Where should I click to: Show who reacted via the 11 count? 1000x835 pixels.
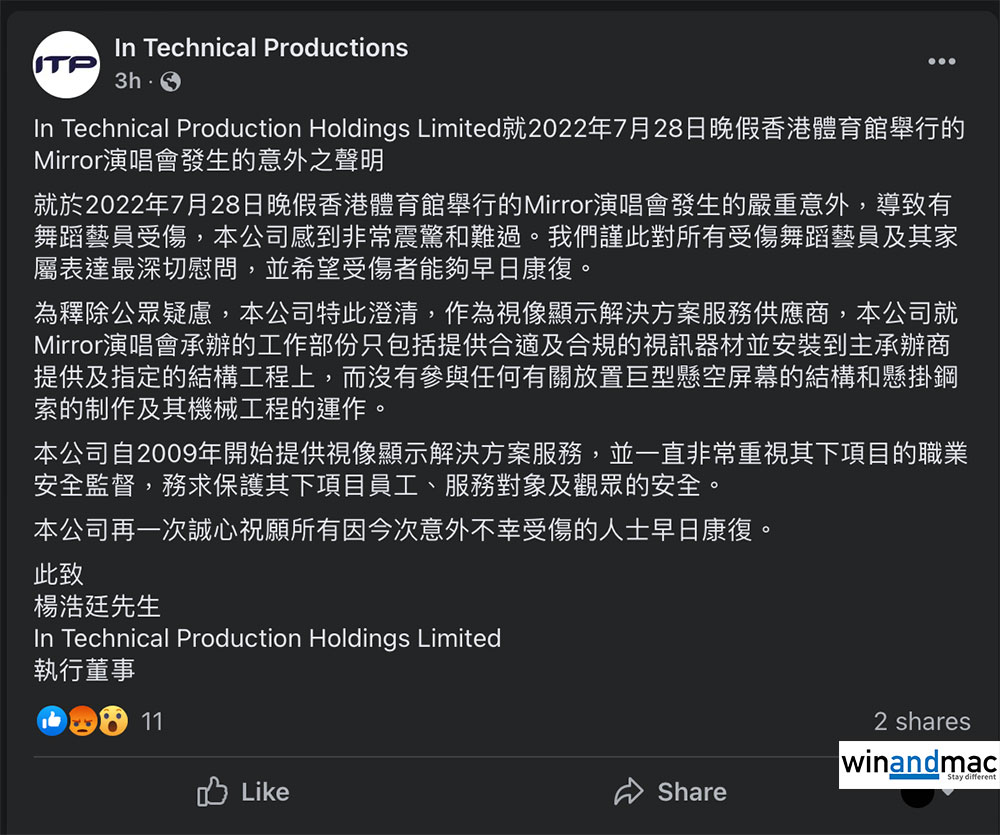pos(152,721)
